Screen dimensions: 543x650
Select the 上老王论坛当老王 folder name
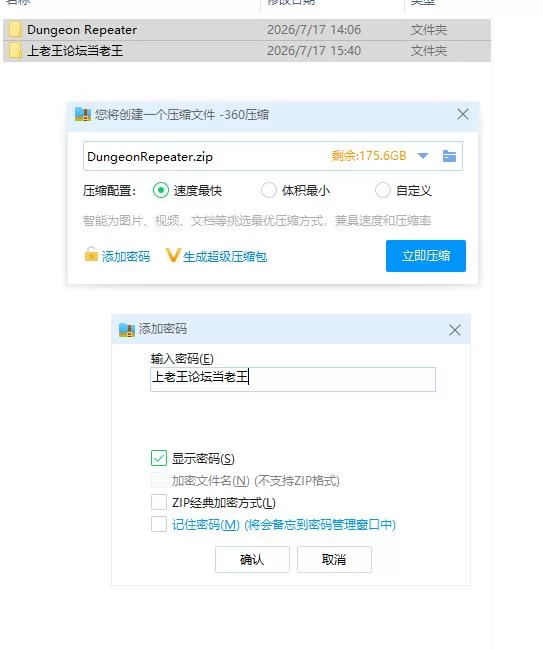point(75,51)
